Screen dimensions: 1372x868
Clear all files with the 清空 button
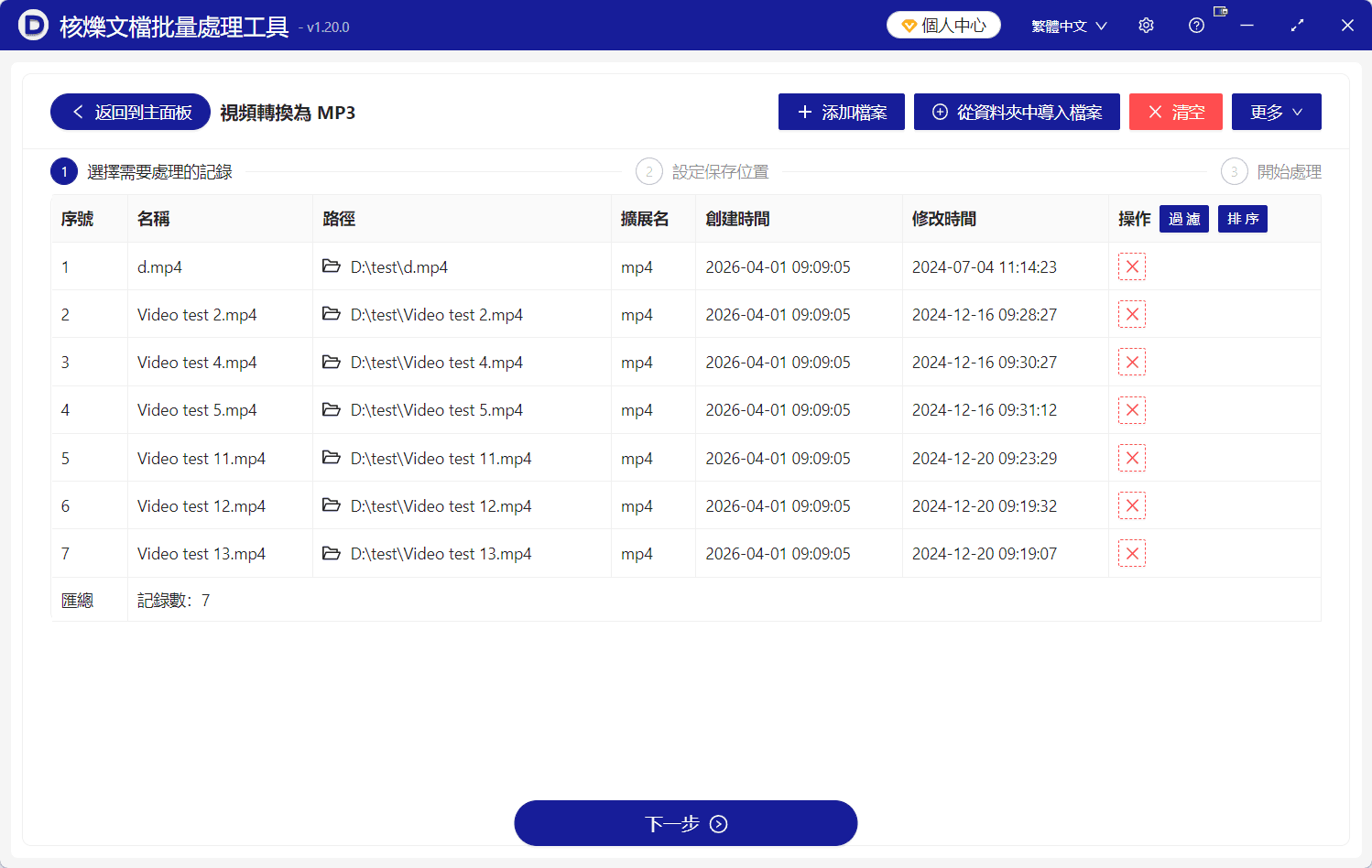click(x=1176, y=111)
